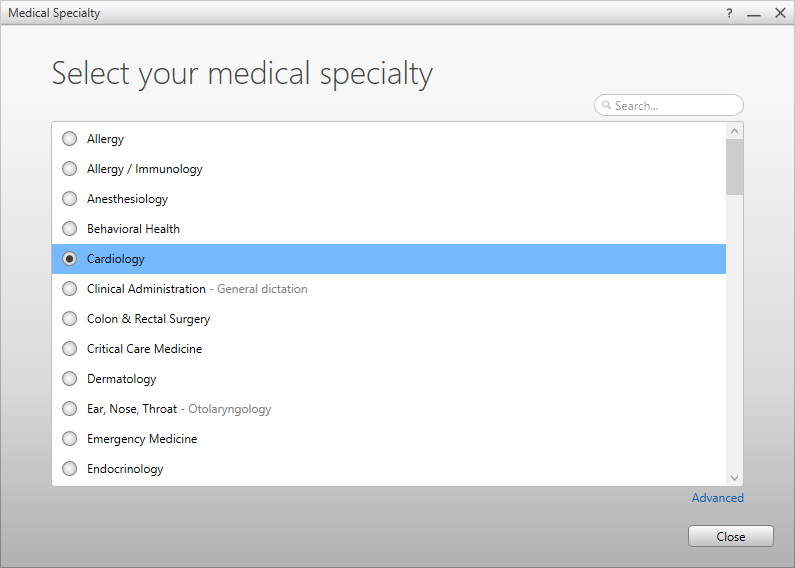Select Colon & Rectal Surgery

point(69,319)
